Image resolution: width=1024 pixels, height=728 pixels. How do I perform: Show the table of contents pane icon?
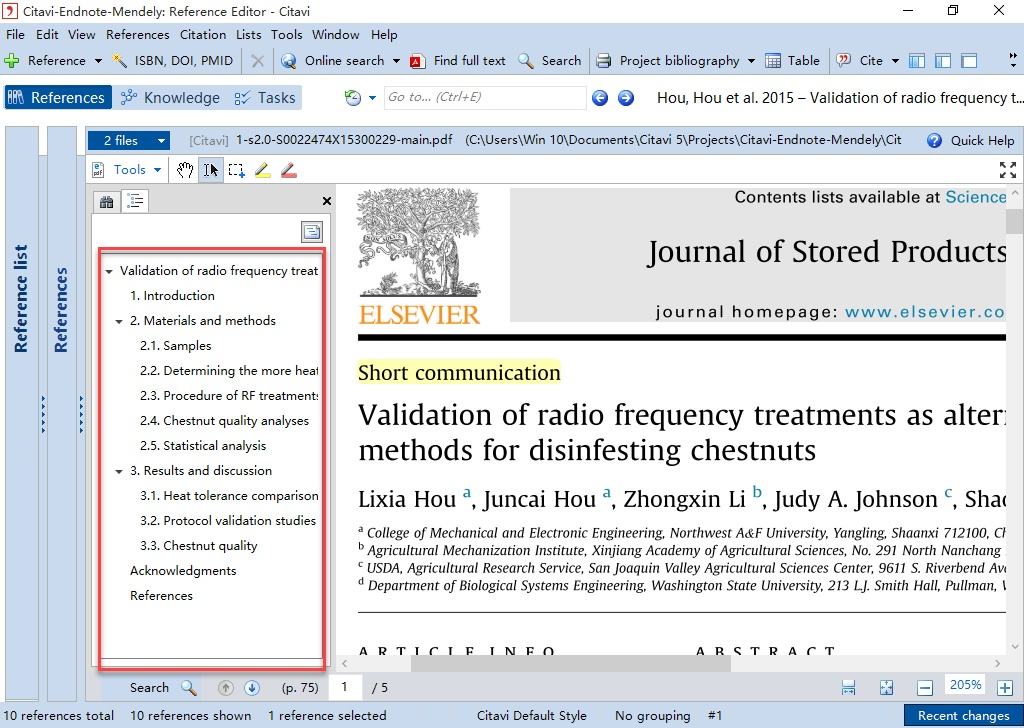136,201
